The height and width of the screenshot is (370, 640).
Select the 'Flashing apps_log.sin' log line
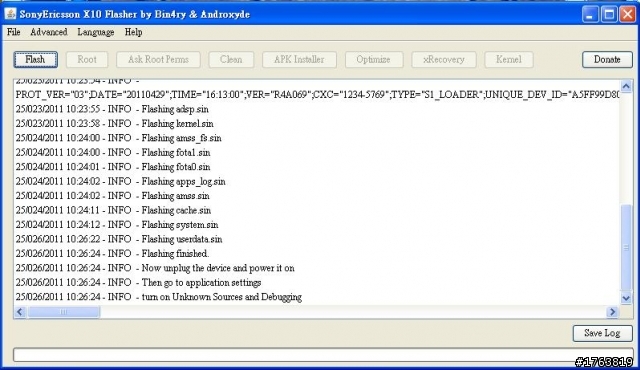[x=121, y=182]
